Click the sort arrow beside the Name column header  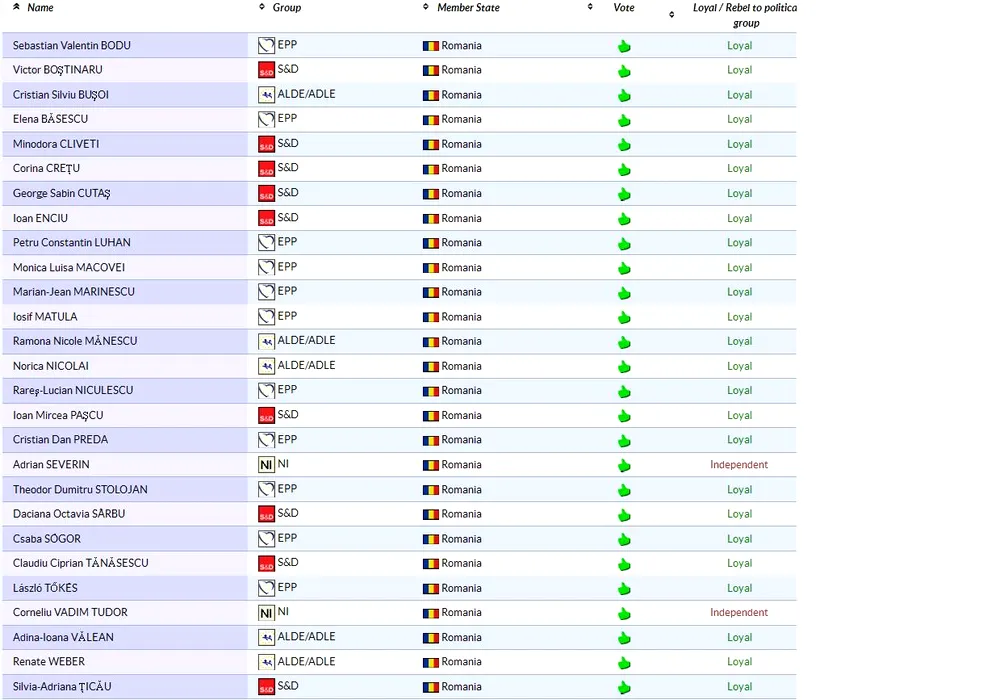click(x=16, y=7)
